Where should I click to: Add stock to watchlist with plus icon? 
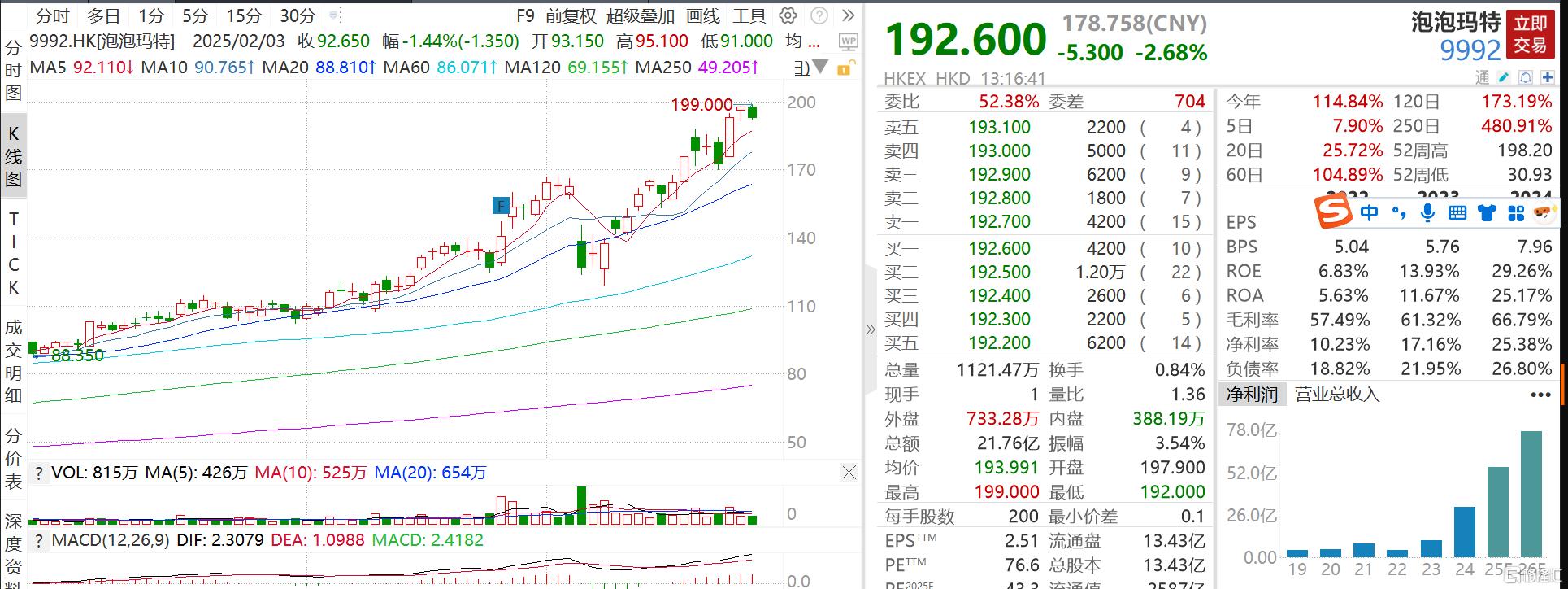(x=1546, y=77)
